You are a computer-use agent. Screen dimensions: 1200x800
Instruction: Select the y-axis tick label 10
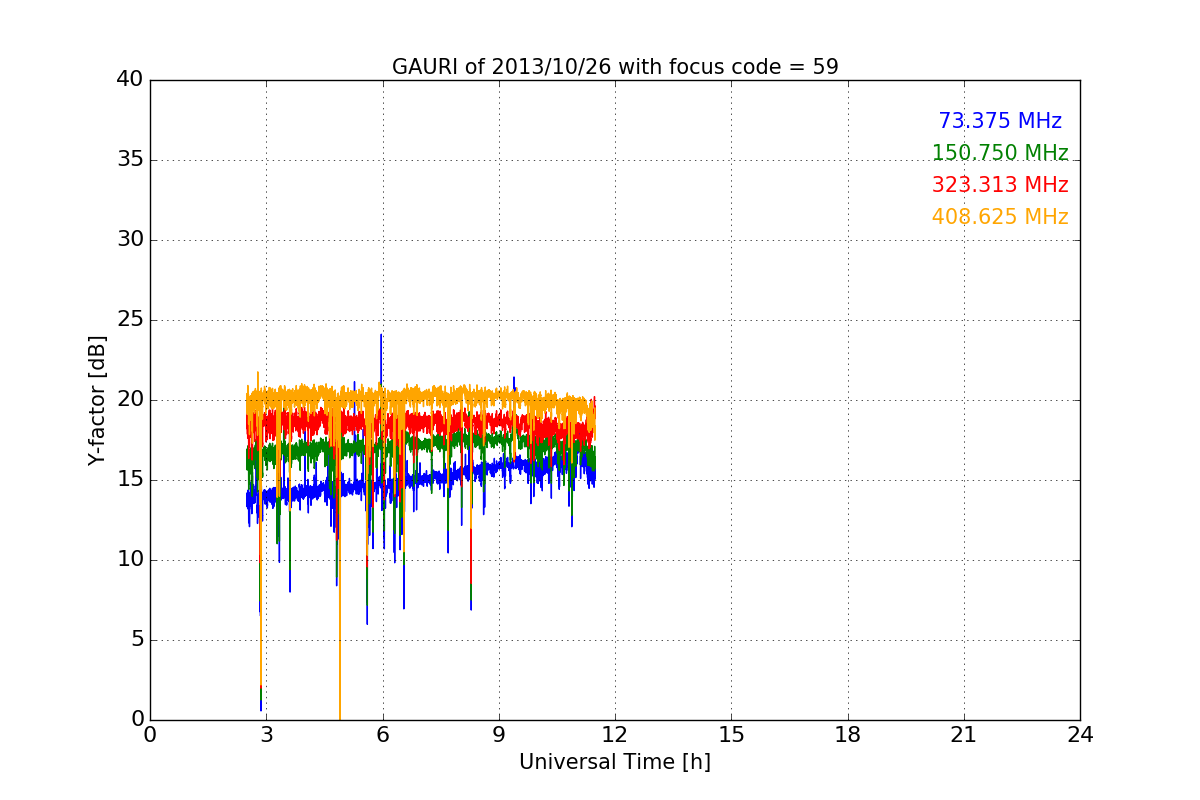click(x=130, y=560)
